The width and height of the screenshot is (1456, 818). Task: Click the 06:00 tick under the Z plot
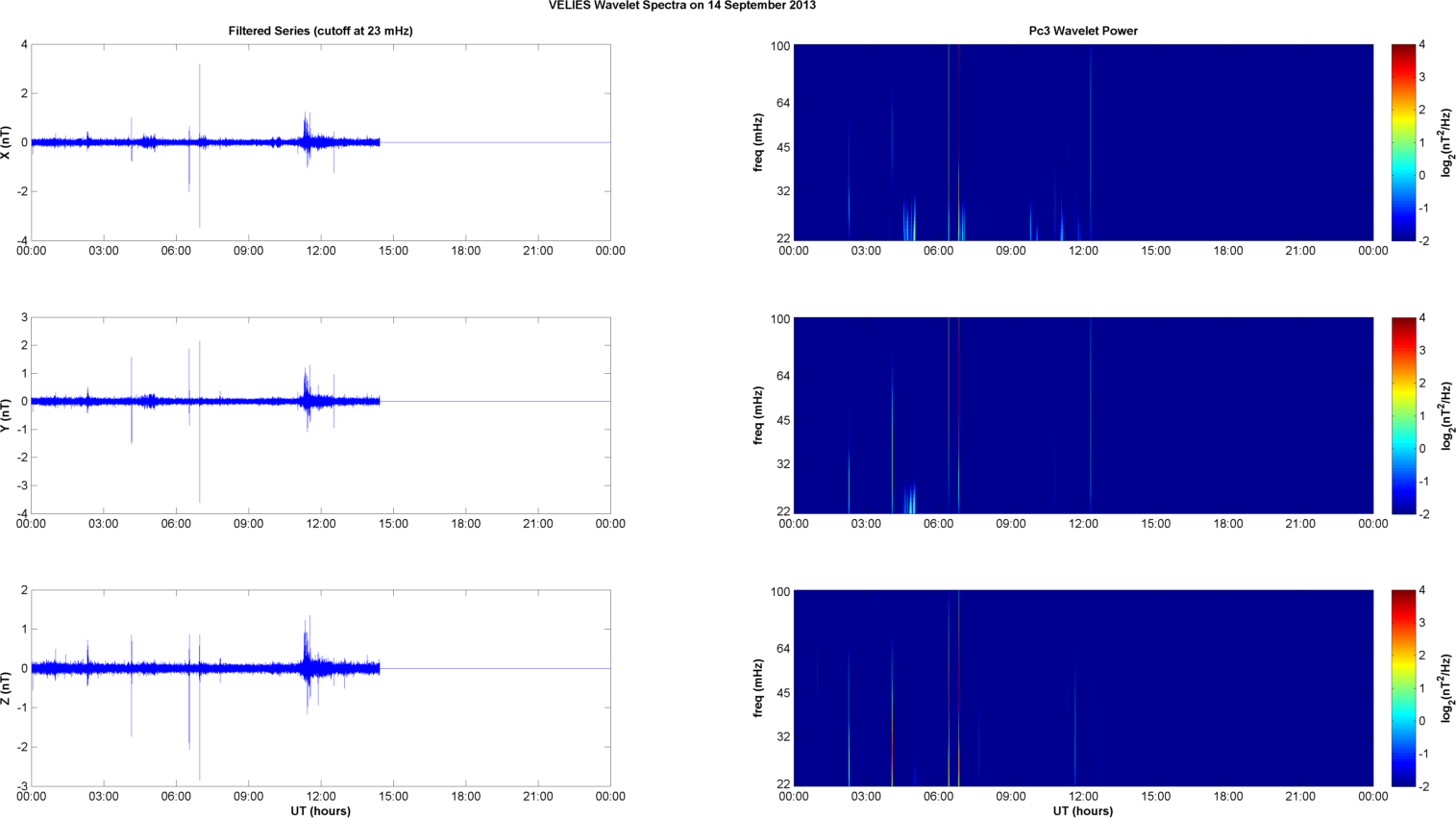click(x=176, y=796)
